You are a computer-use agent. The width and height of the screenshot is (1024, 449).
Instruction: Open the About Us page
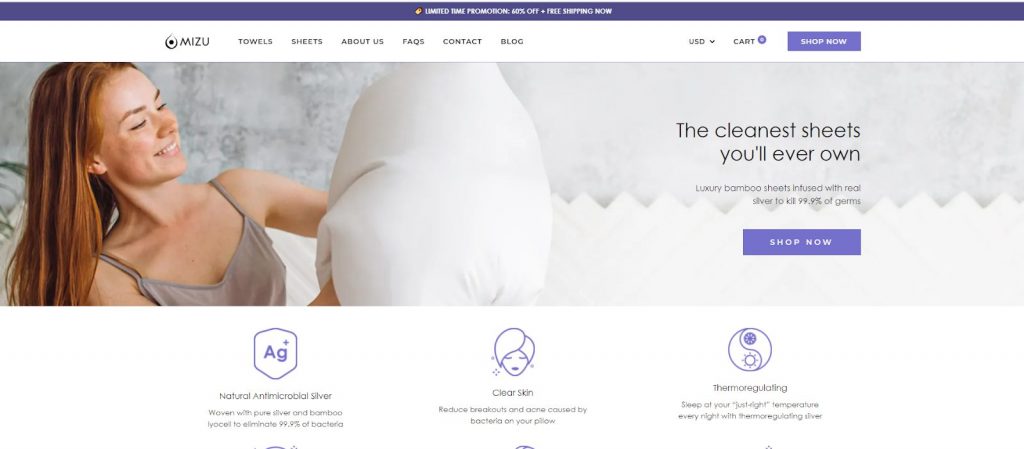point(362,41)
